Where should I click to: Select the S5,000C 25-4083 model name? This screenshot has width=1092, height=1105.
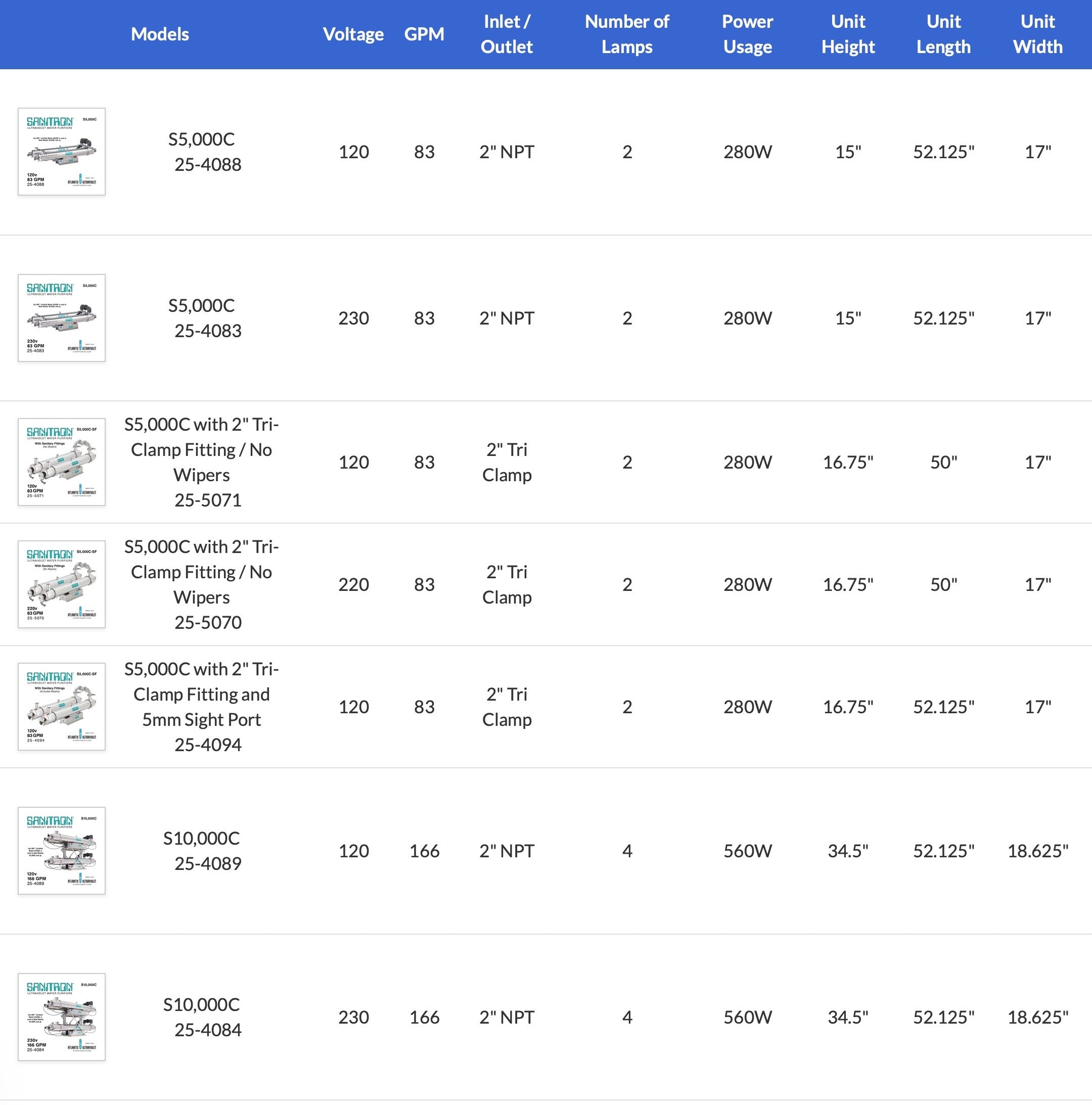point(201,318)
